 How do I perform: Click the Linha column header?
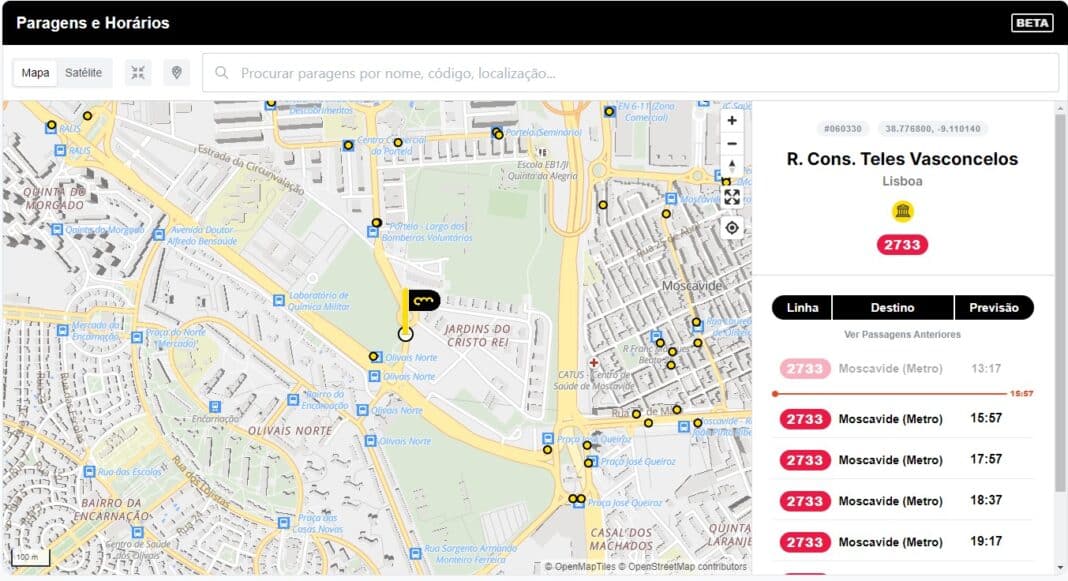(x=802, y=308)
